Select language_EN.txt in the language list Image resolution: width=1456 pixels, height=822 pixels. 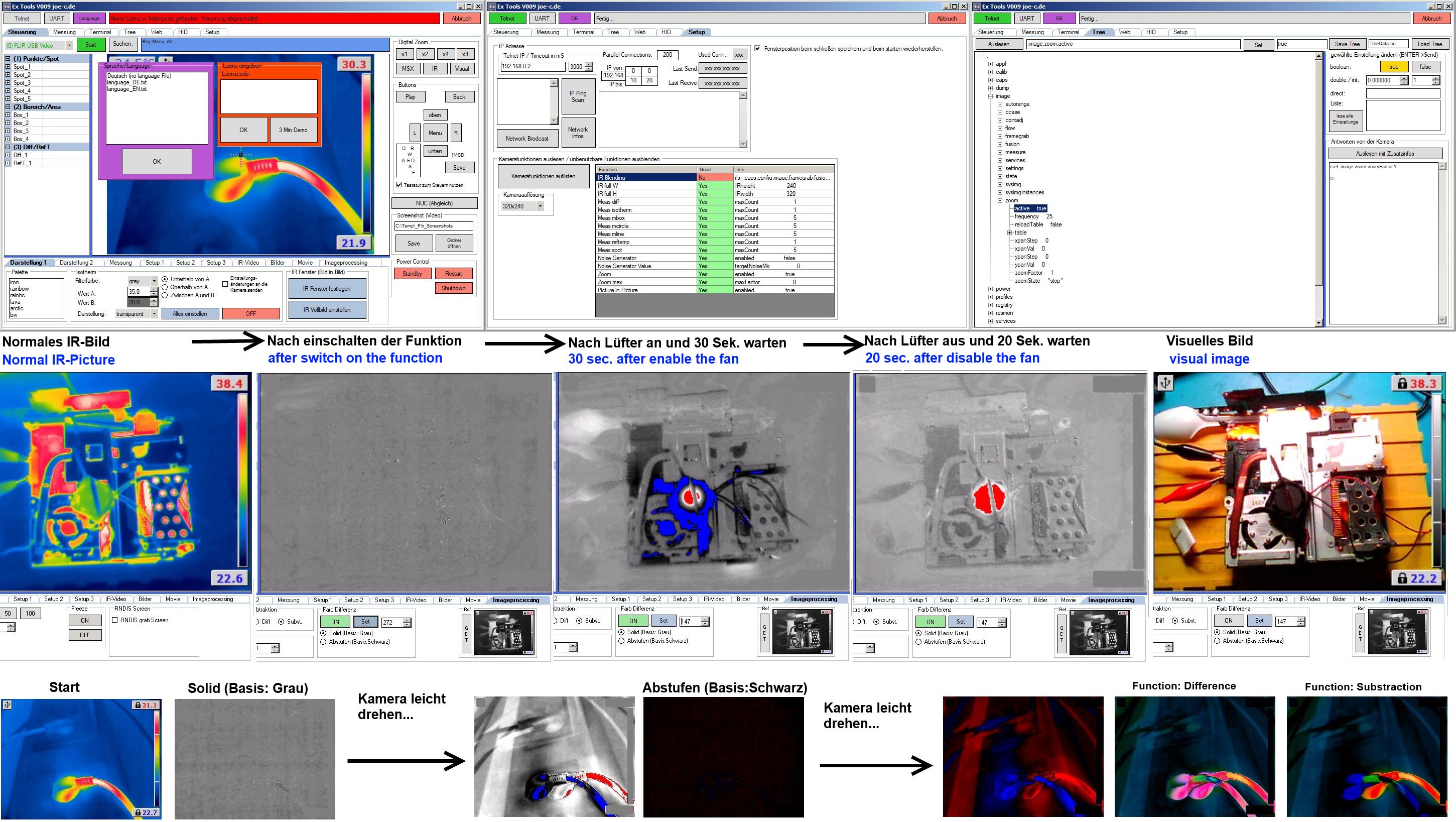(x=127, y=89)
